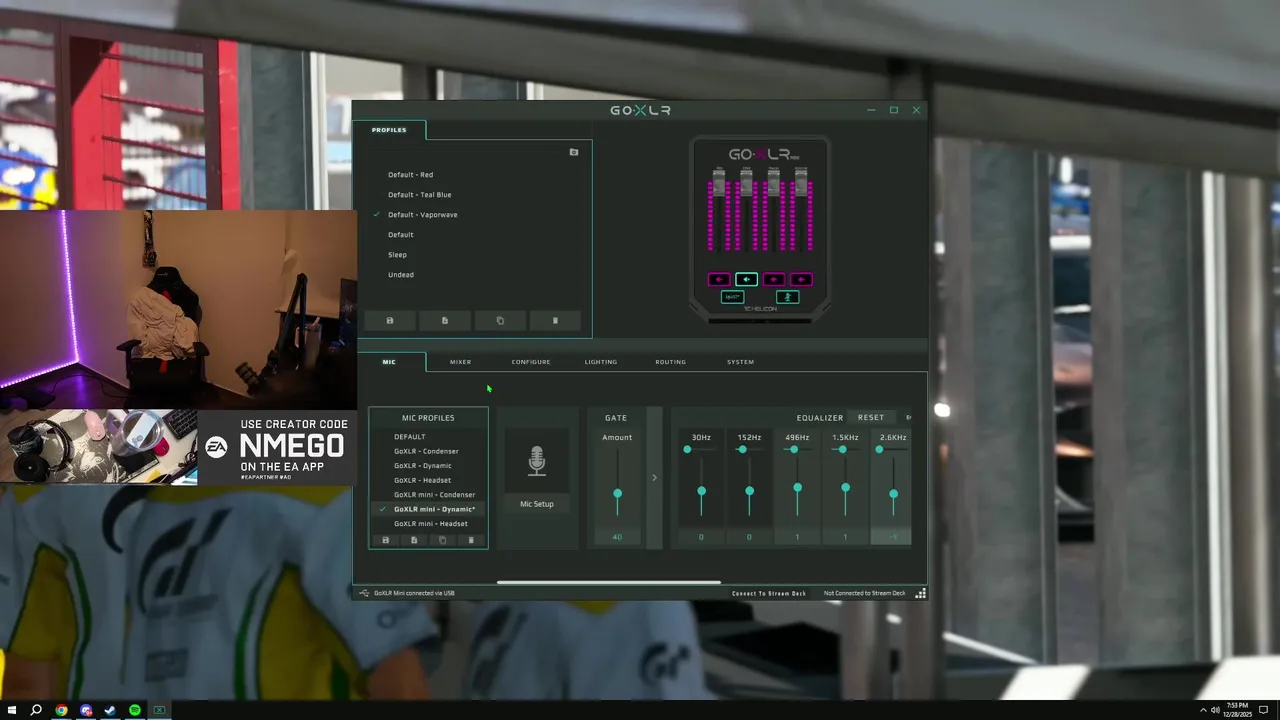Screen dimensions: 1280x720
Task: Select the Undead profile
Action: click(401, 275)
